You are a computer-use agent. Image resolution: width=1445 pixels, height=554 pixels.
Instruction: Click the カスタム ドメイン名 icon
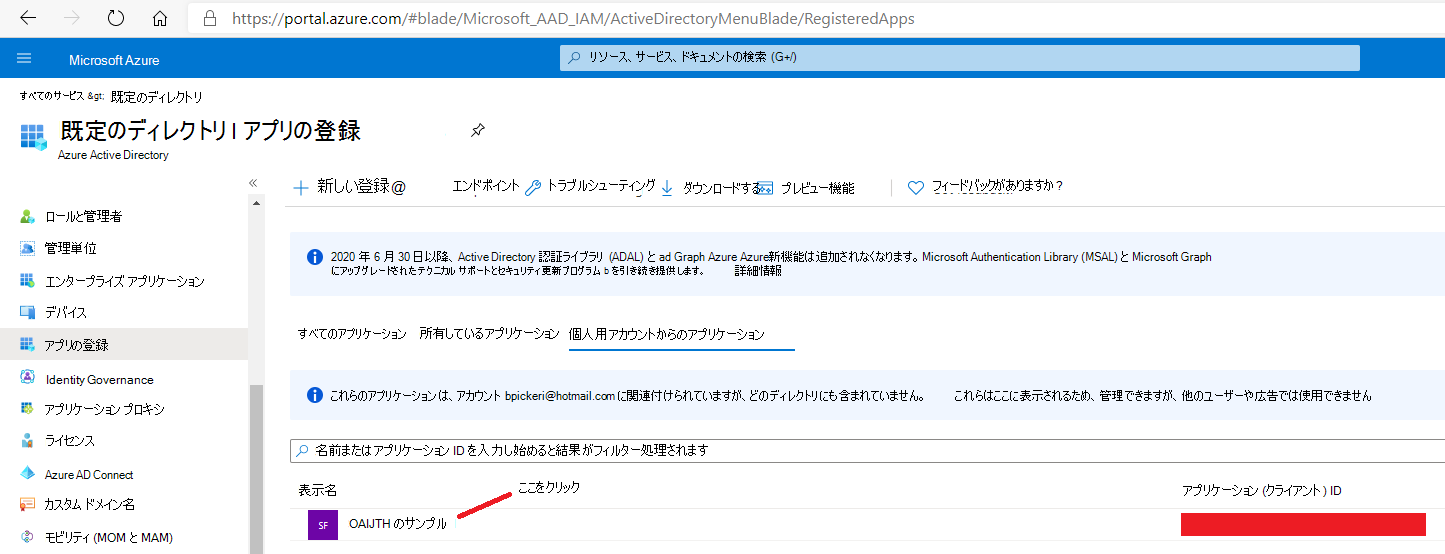coord(27,504)
